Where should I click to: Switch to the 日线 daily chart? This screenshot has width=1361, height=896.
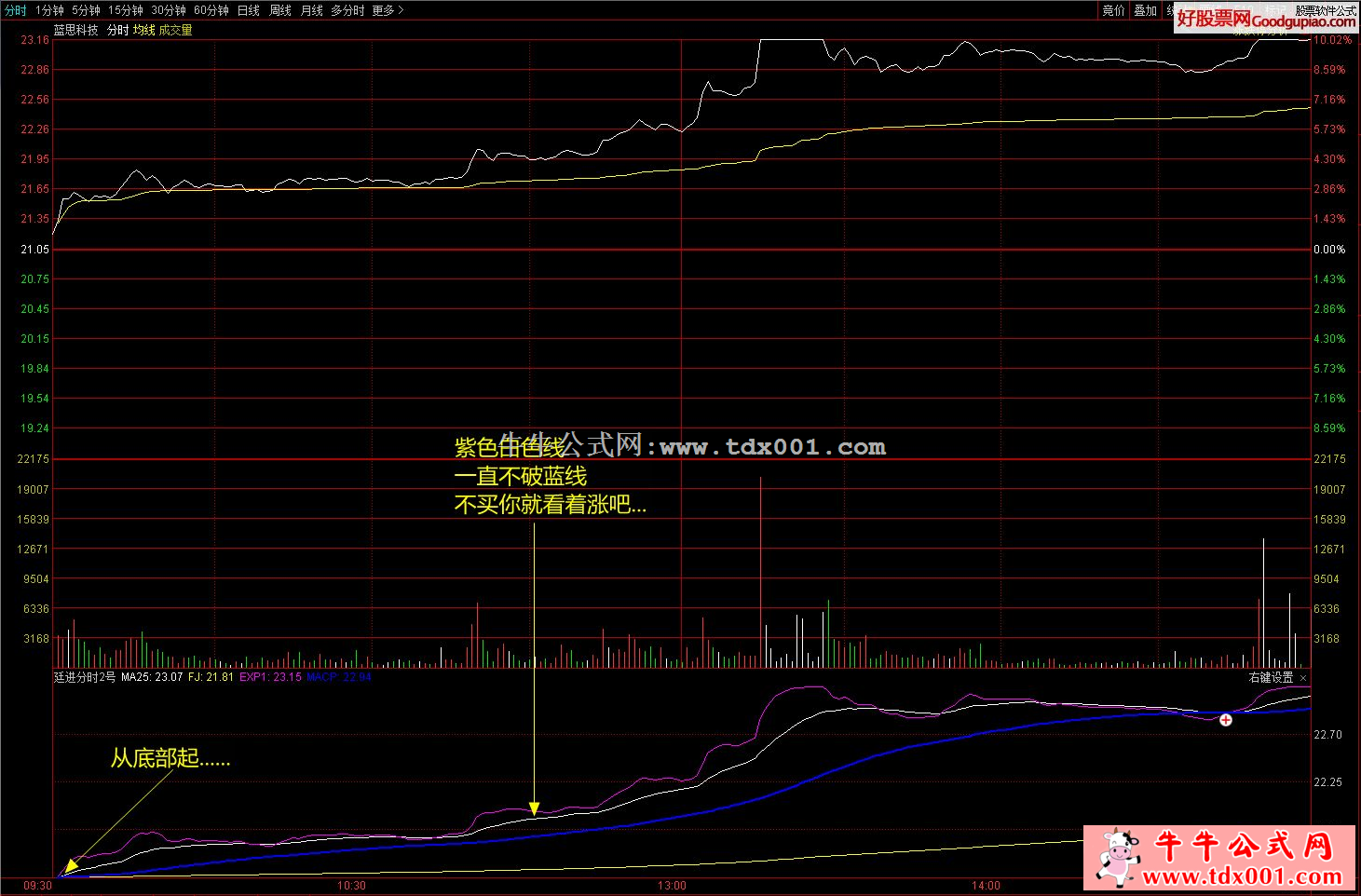(x=249, y=10)
